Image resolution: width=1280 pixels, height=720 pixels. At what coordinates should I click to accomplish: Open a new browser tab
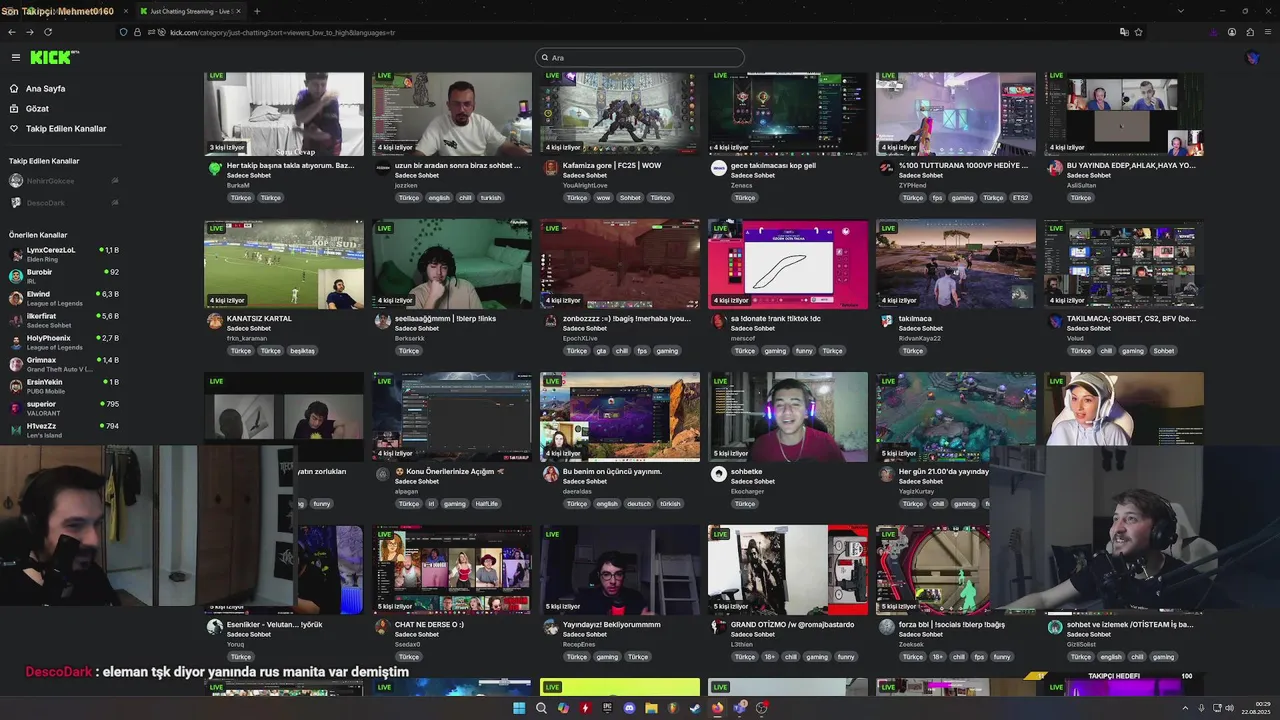257,11
